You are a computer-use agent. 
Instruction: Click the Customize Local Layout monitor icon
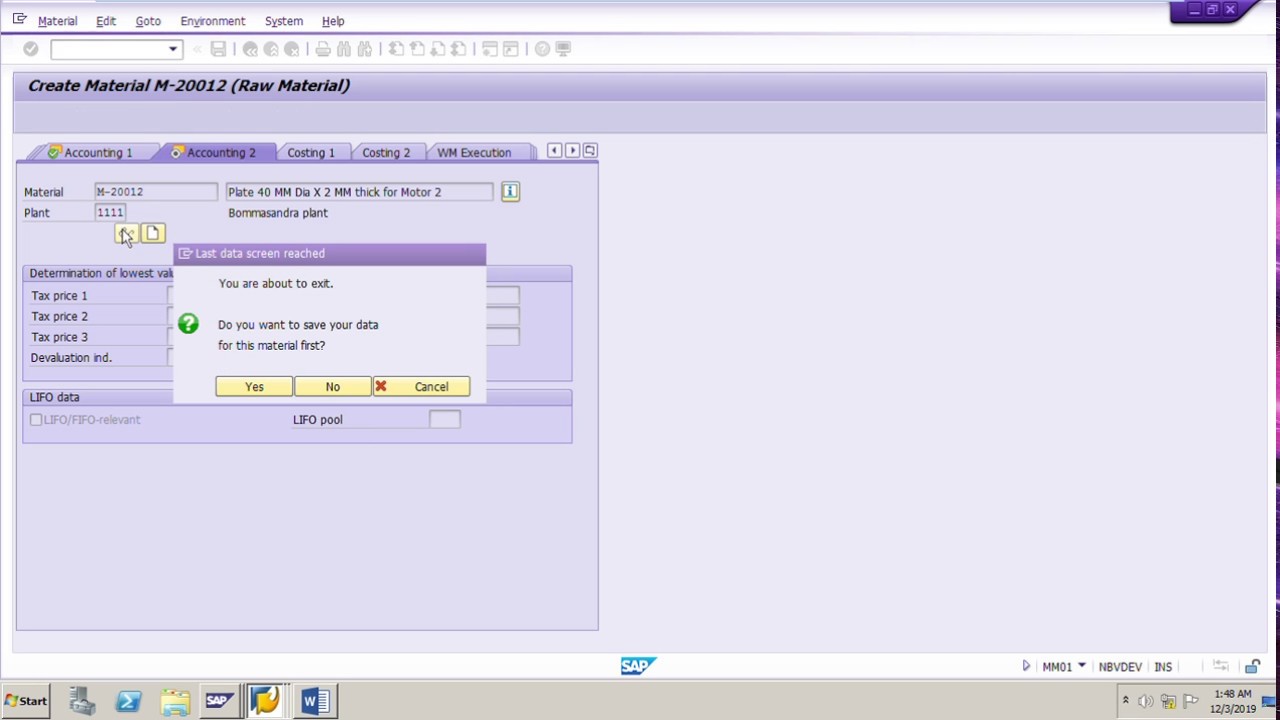pos(563,49)
